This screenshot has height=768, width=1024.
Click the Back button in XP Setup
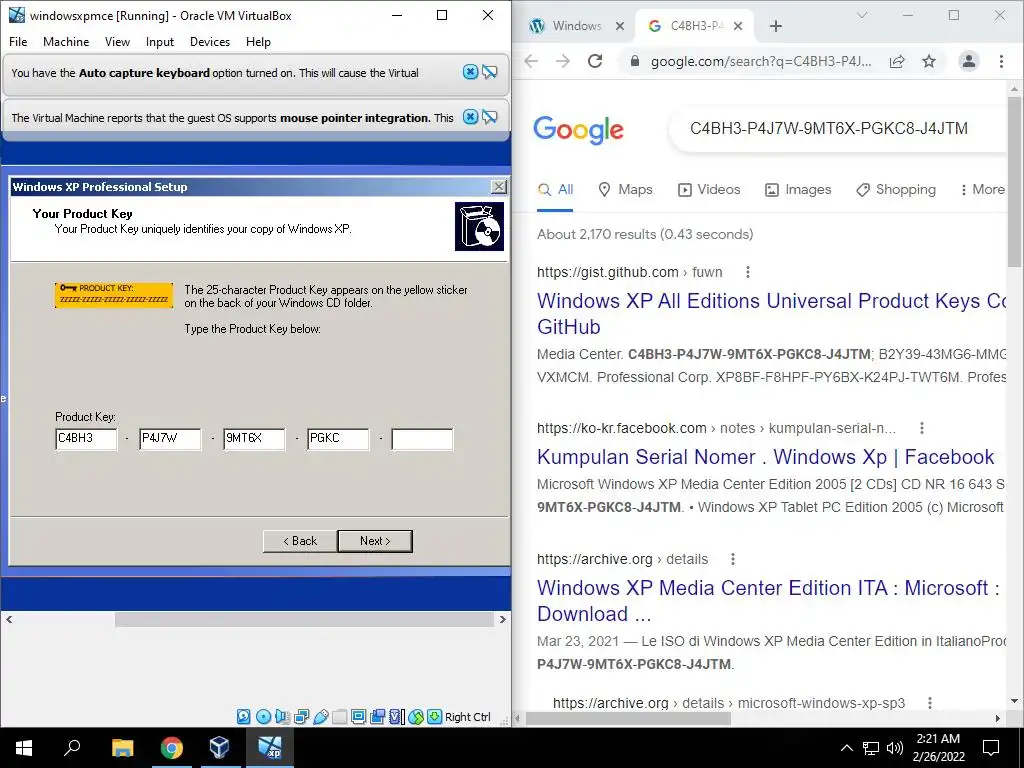[x=300, y=541]
